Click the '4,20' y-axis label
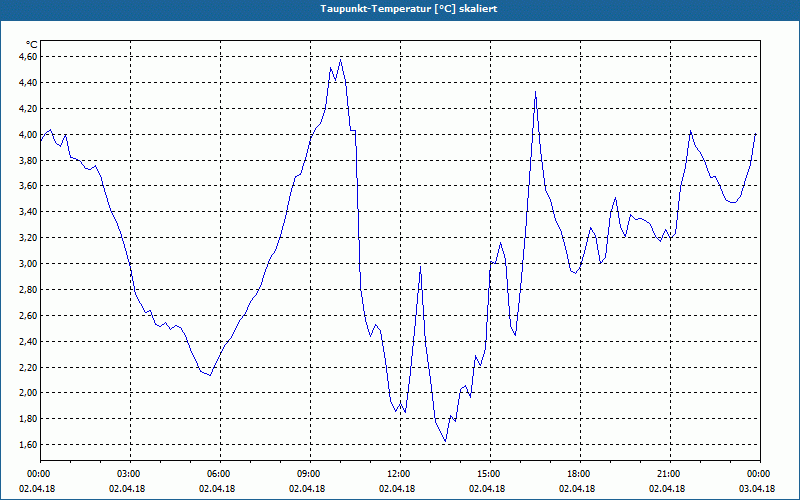This screenshot has width=800, height=500. click(x=28, y=109)
